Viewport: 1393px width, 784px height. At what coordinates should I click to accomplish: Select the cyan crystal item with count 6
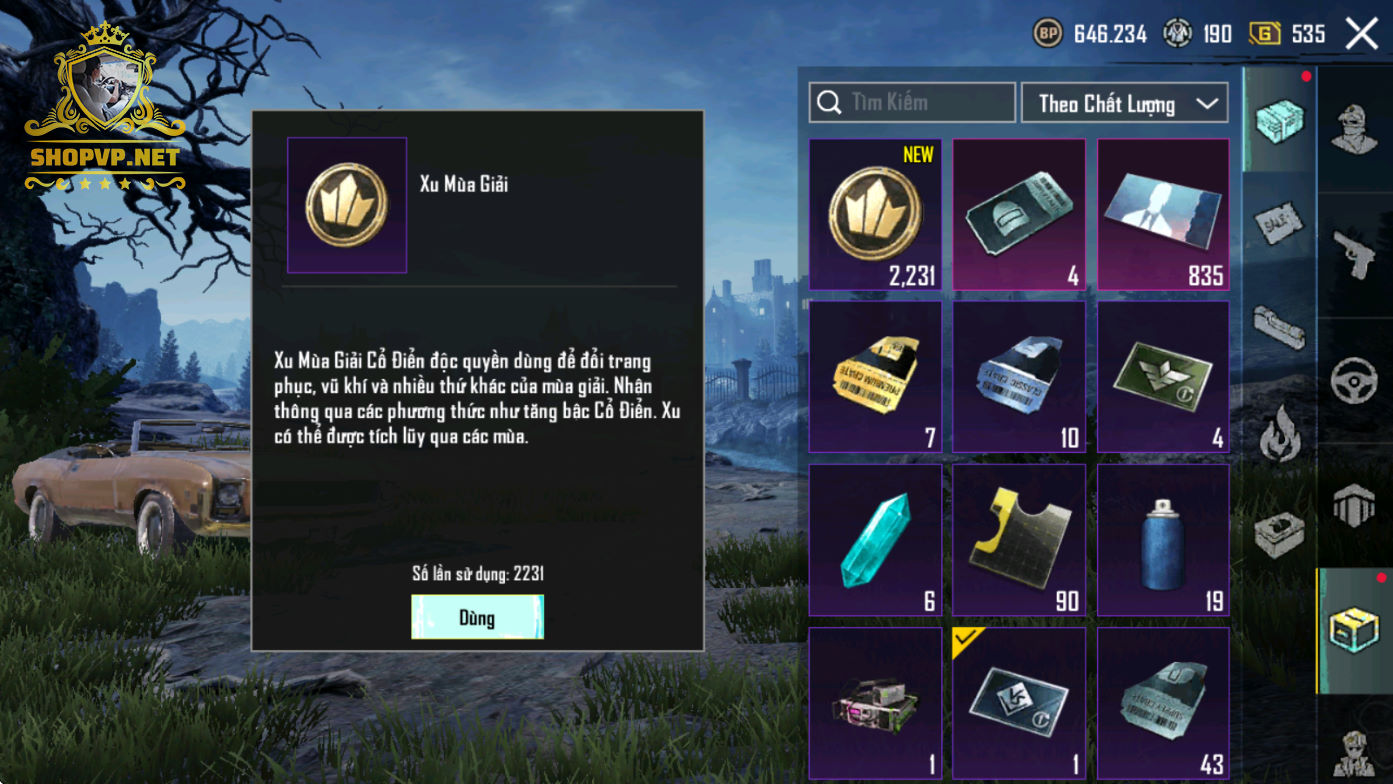point(875,540)
